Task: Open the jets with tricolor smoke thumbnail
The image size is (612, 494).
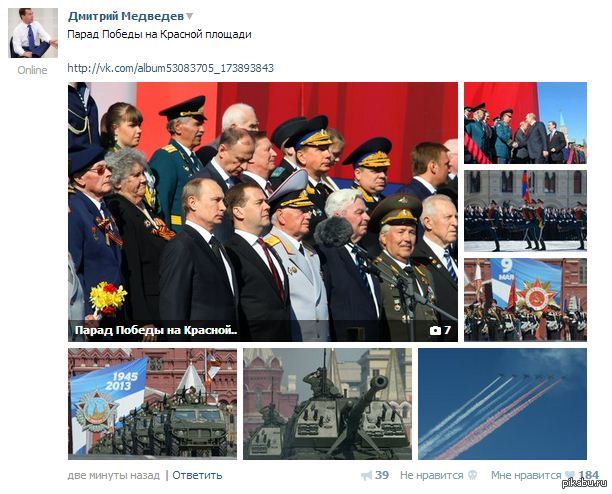Action: coord(502,404)
